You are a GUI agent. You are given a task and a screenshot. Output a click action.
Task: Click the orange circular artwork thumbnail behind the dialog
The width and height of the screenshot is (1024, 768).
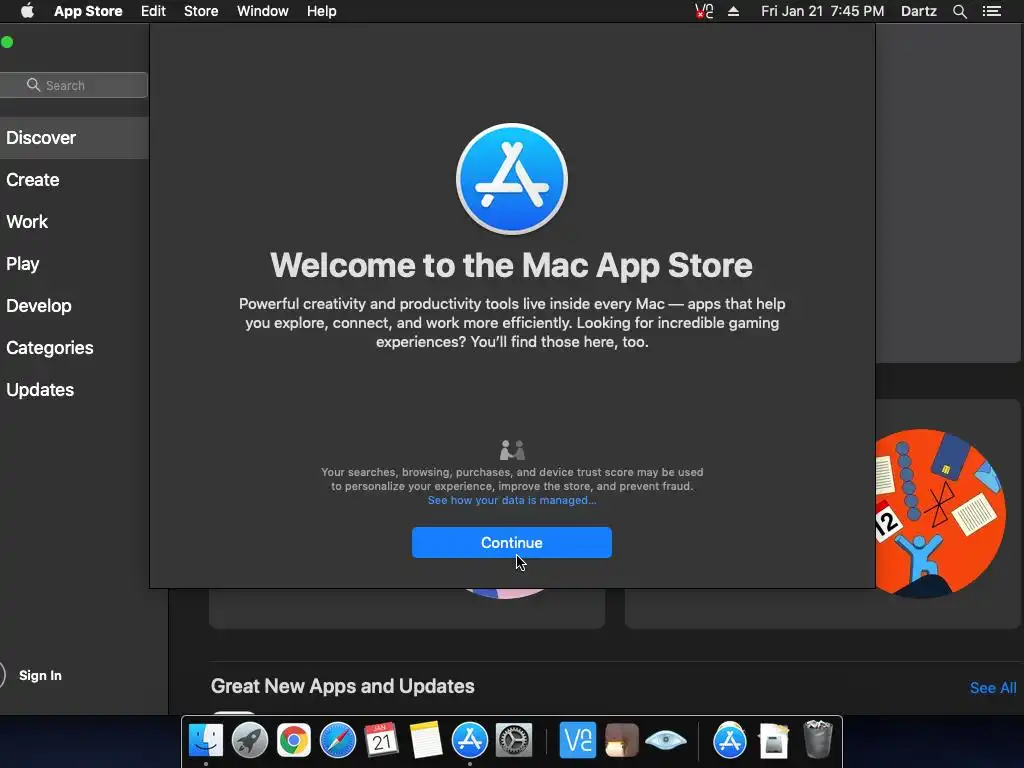[940, 513]
